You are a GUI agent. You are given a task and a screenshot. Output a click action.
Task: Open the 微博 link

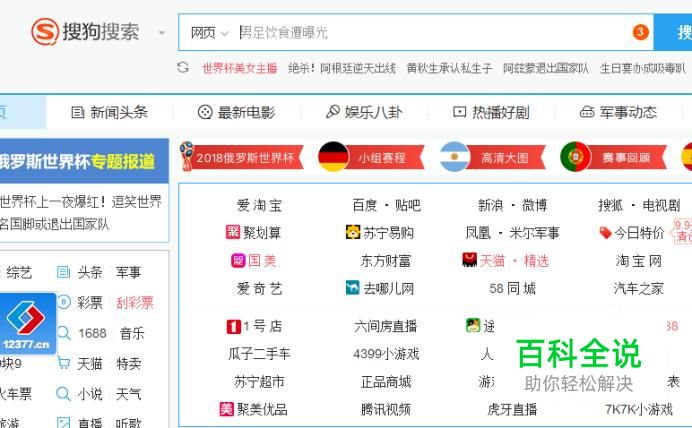(x=534, y=205)
